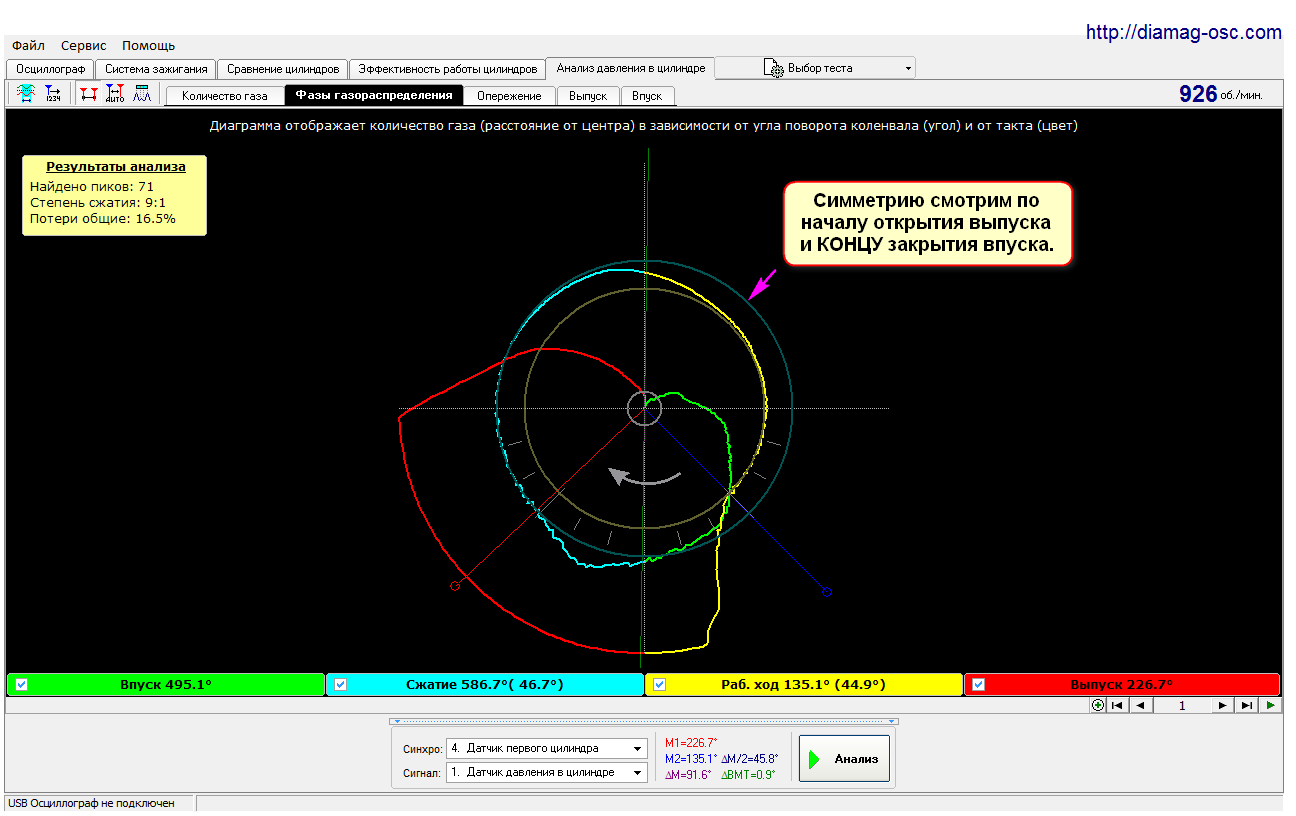This screenshot has width=1296, height=816.
Task: Jump to the last frame
Action: point(1246,705)
